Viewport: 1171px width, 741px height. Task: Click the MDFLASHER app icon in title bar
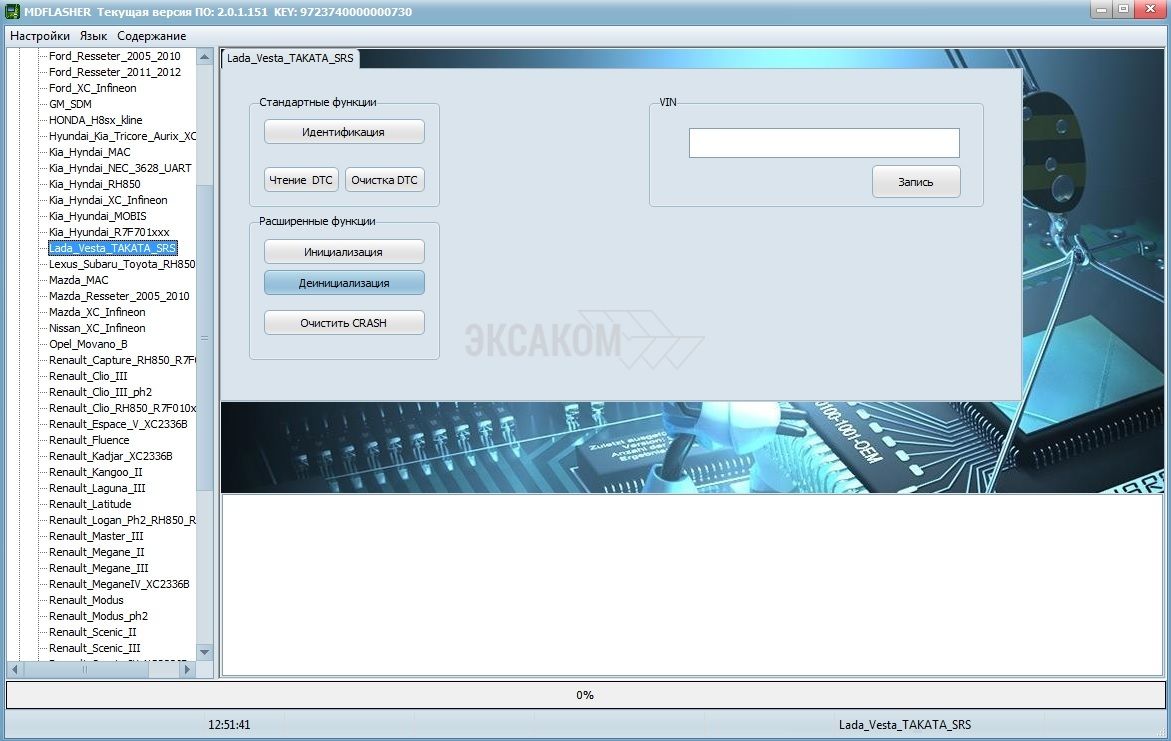[x=13, y=12]
